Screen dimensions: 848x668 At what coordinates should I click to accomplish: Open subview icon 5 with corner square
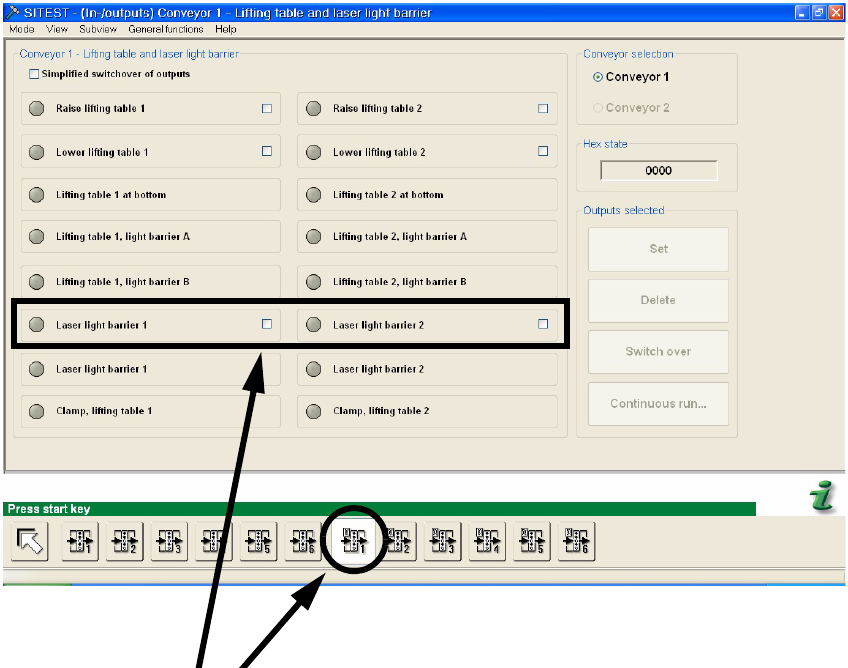(532, 541)
